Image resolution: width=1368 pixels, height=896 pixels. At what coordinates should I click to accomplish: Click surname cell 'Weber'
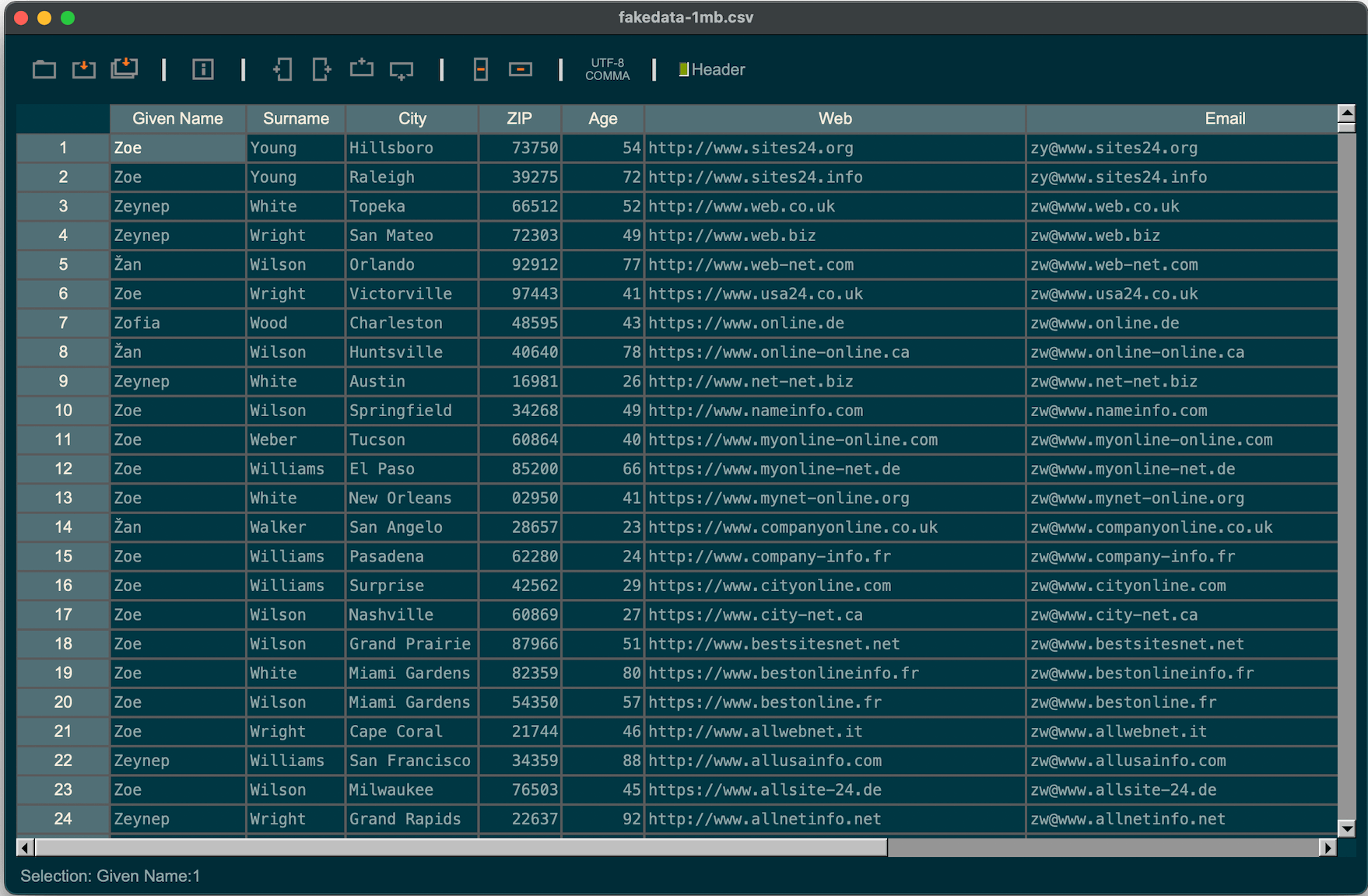point(296,439)
